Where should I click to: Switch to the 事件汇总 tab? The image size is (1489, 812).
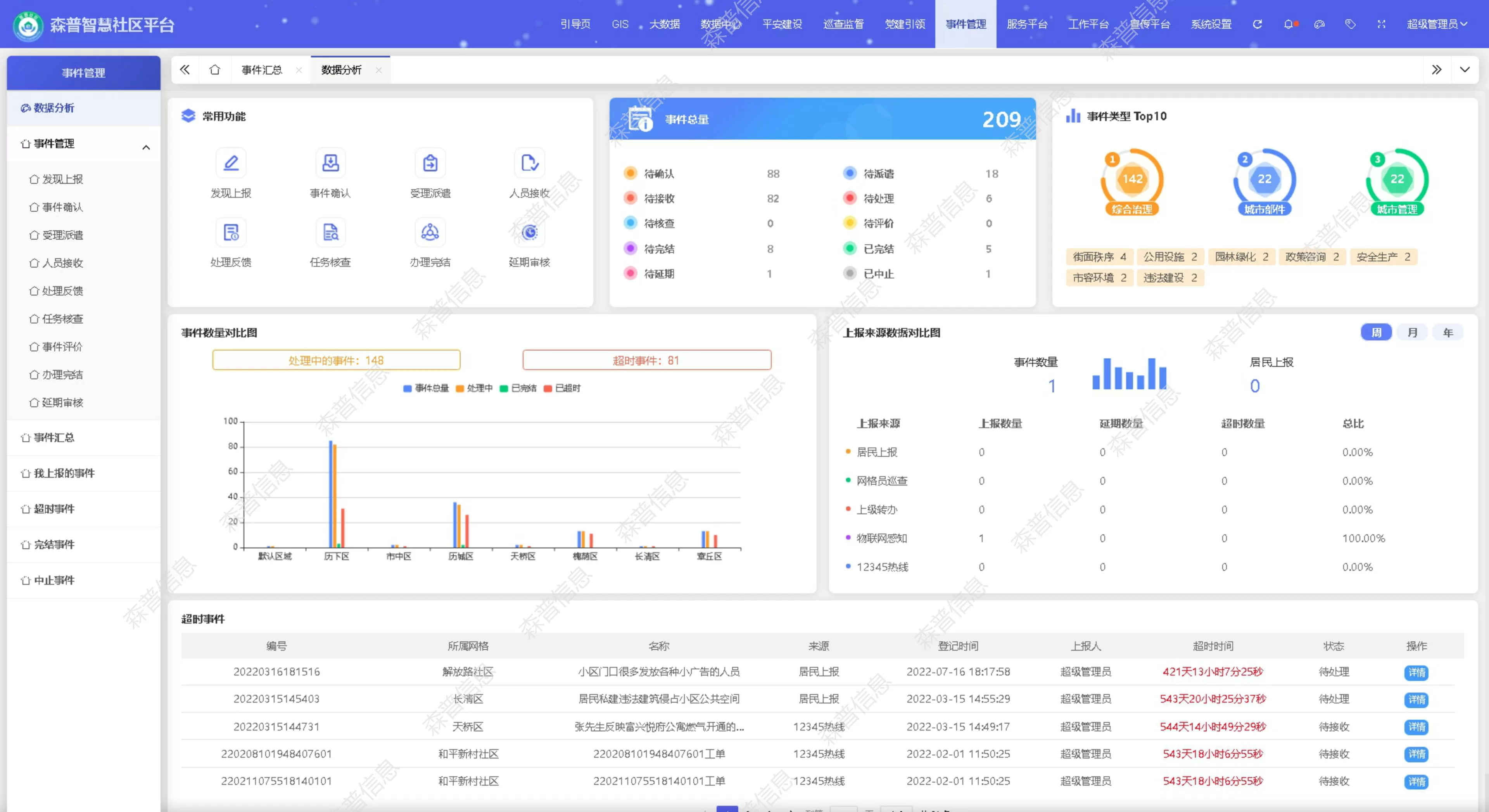point(262,70)
